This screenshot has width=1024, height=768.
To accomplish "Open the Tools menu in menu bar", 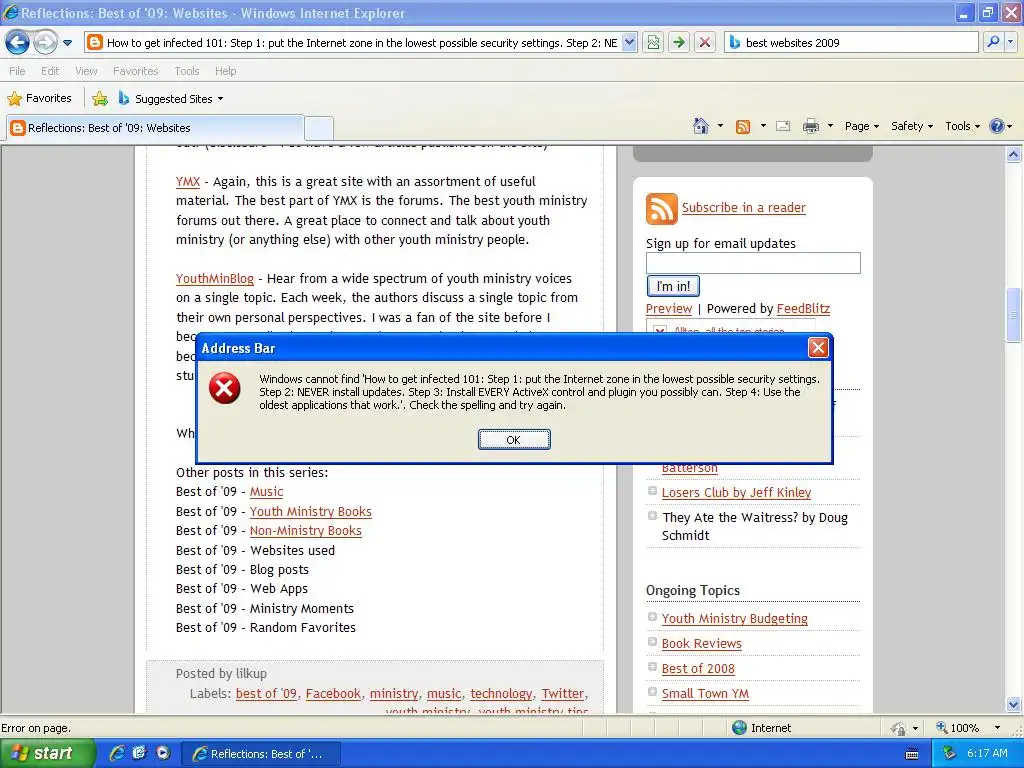I will [186, 71].
